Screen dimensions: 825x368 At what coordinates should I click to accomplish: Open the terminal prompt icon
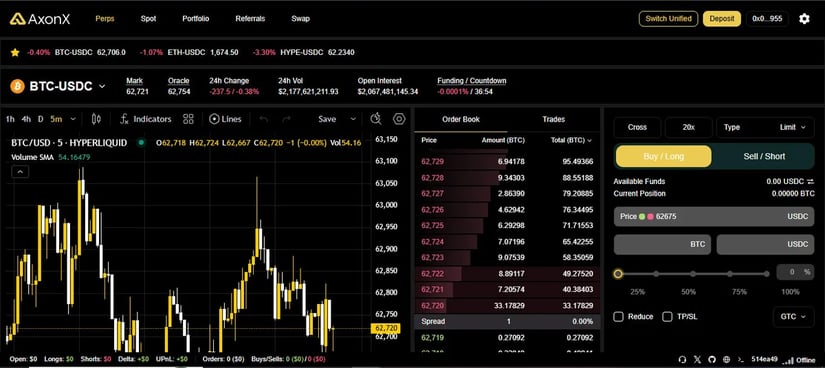point(741,359)
